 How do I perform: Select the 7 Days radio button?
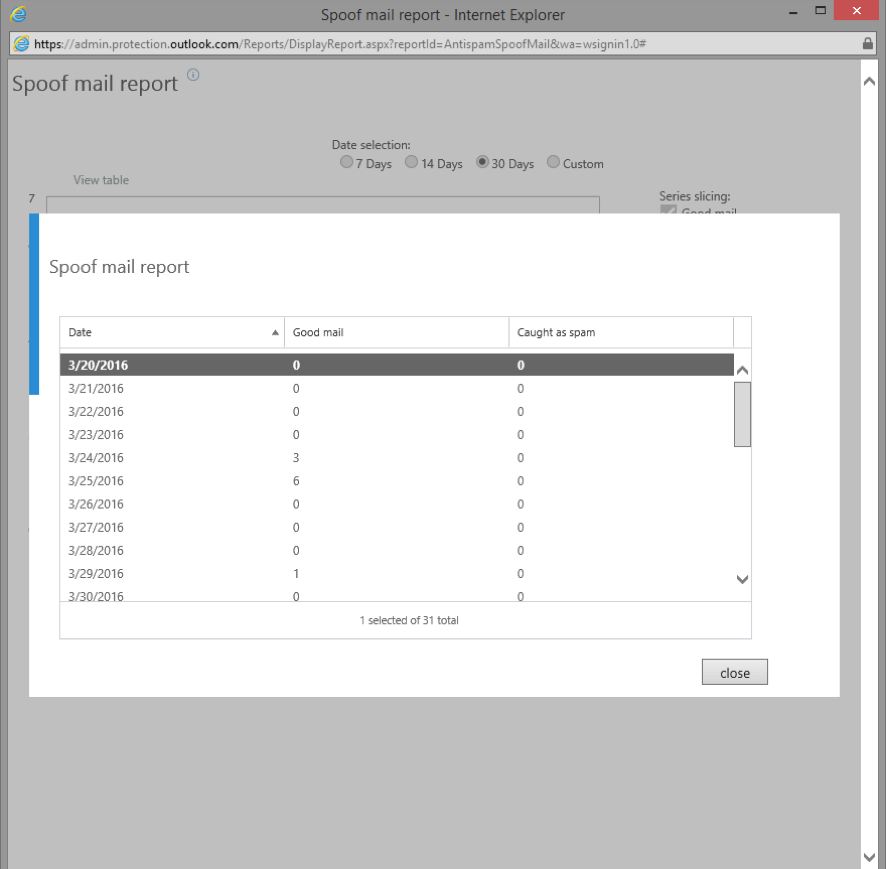[x=347, y=163]
